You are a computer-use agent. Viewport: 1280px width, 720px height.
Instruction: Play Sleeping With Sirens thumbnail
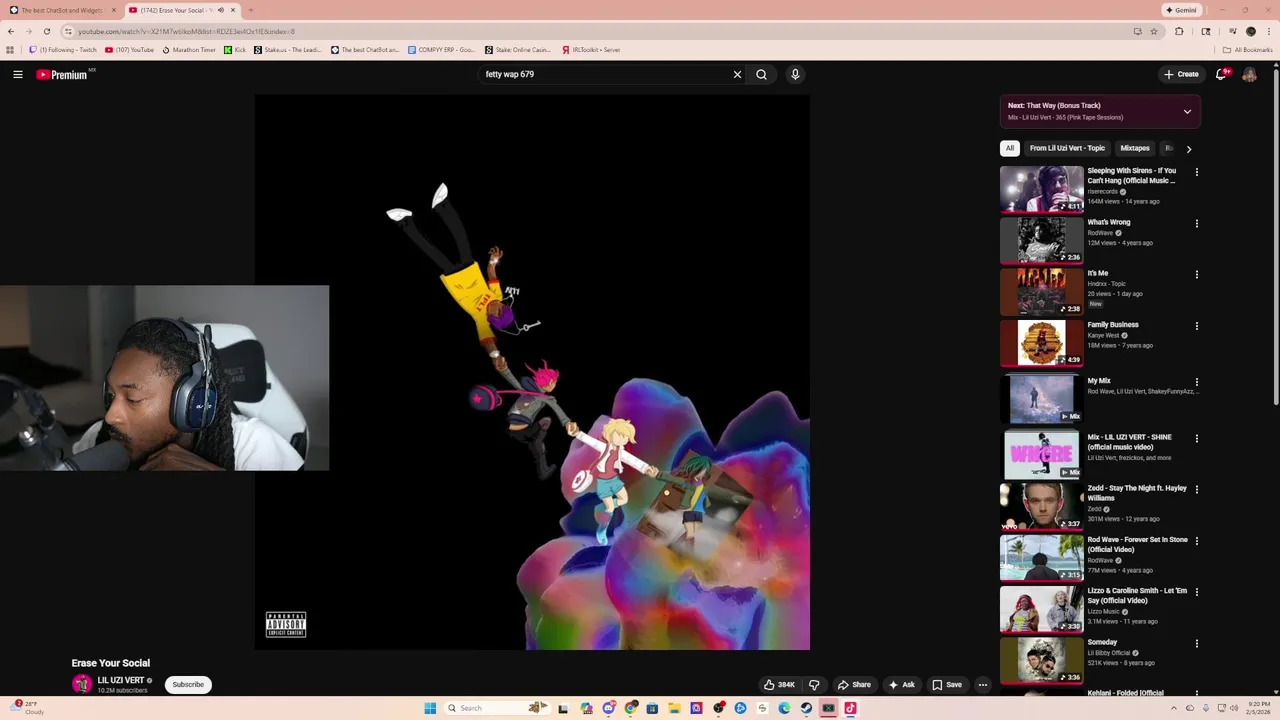[x=1041, y=188]
